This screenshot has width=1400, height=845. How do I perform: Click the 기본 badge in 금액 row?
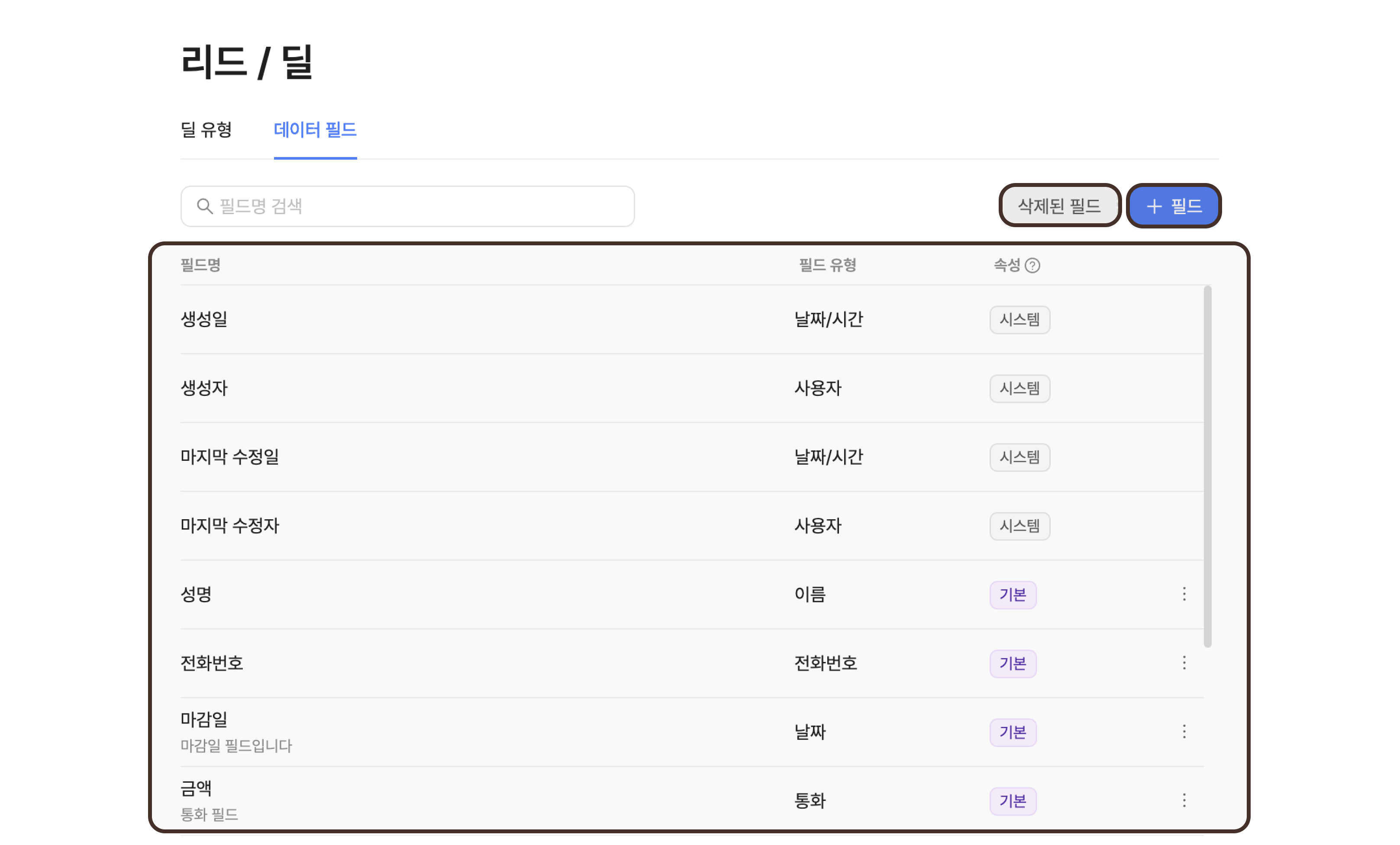pyautogui.click(x=1013, y=801)
